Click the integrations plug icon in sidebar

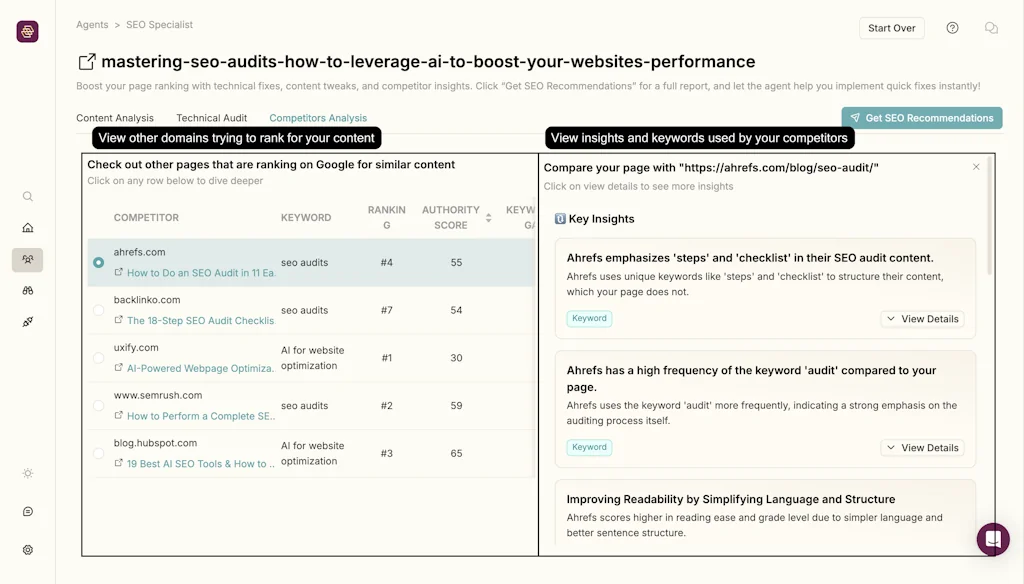coord(28,321)
